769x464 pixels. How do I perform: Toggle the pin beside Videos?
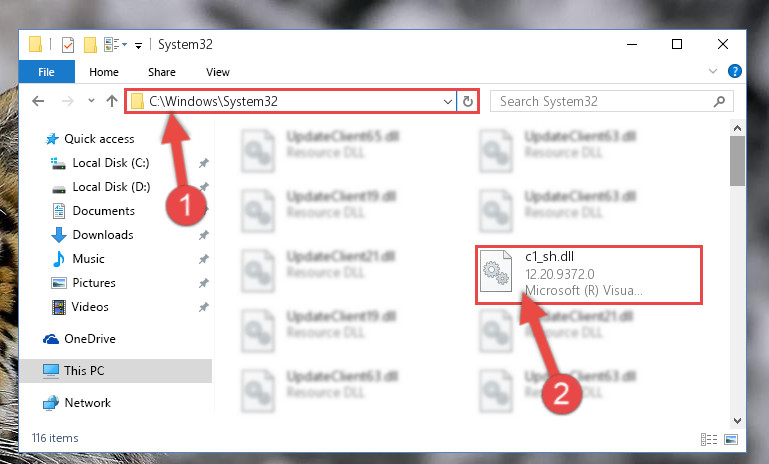(x=204, y=307)
